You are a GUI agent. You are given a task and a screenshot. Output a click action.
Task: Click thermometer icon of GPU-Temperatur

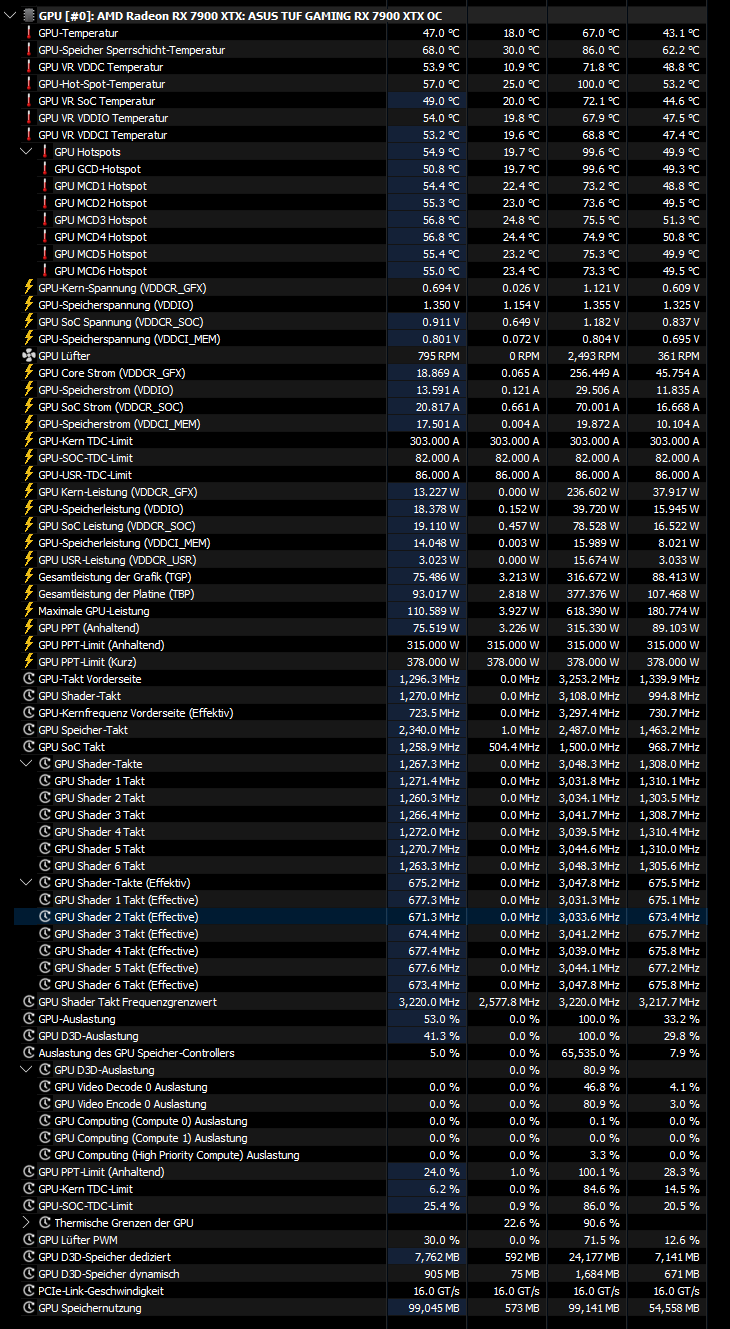tap(29, 33)
